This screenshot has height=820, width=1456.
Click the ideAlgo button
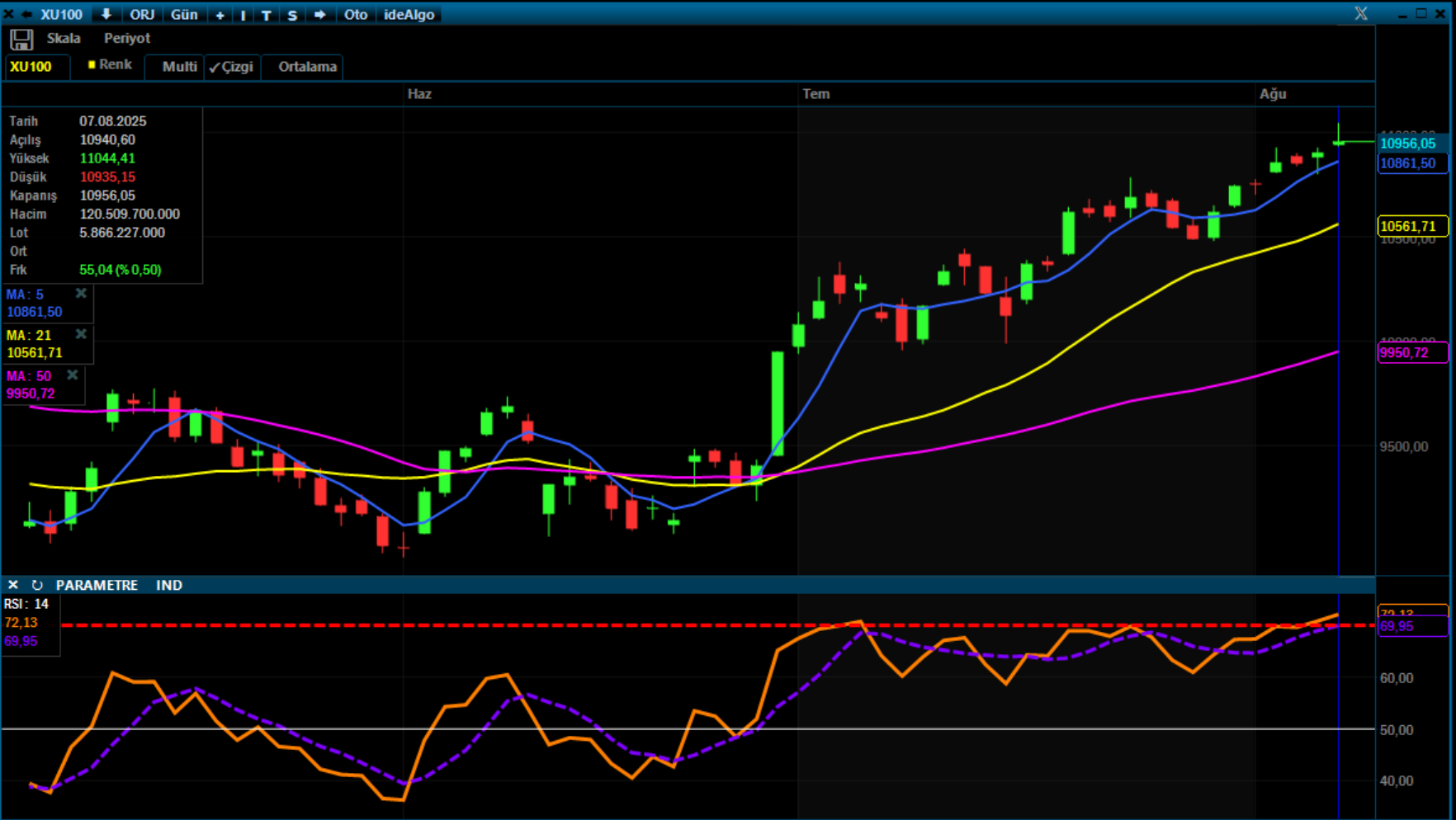(409, 15)
